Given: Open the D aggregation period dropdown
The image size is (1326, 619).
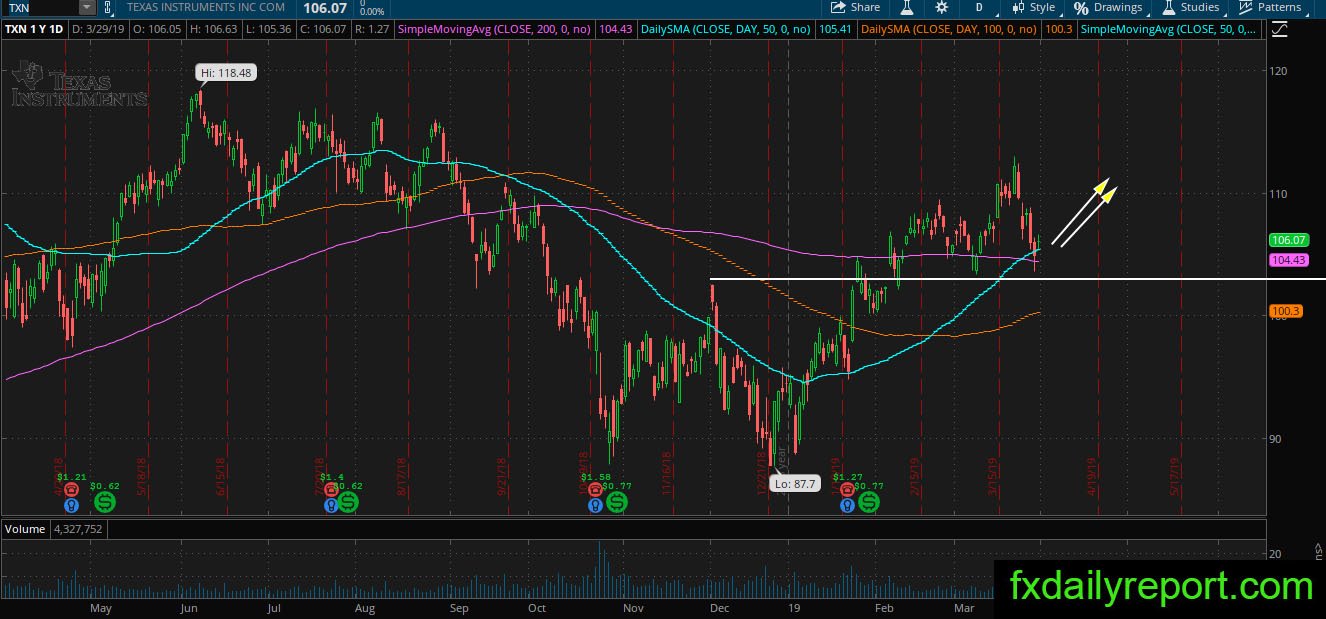Looking at the screenshot, I should click(980, 7).
